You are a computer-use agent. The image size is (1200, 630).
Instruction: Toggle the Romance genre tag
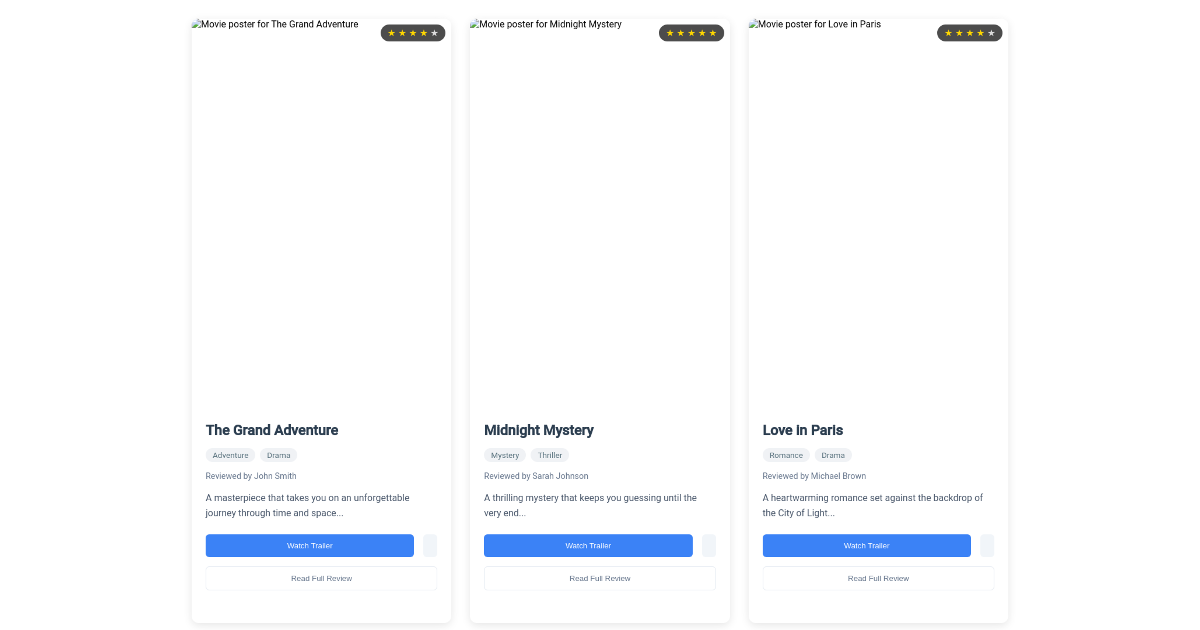pos(786,455)
